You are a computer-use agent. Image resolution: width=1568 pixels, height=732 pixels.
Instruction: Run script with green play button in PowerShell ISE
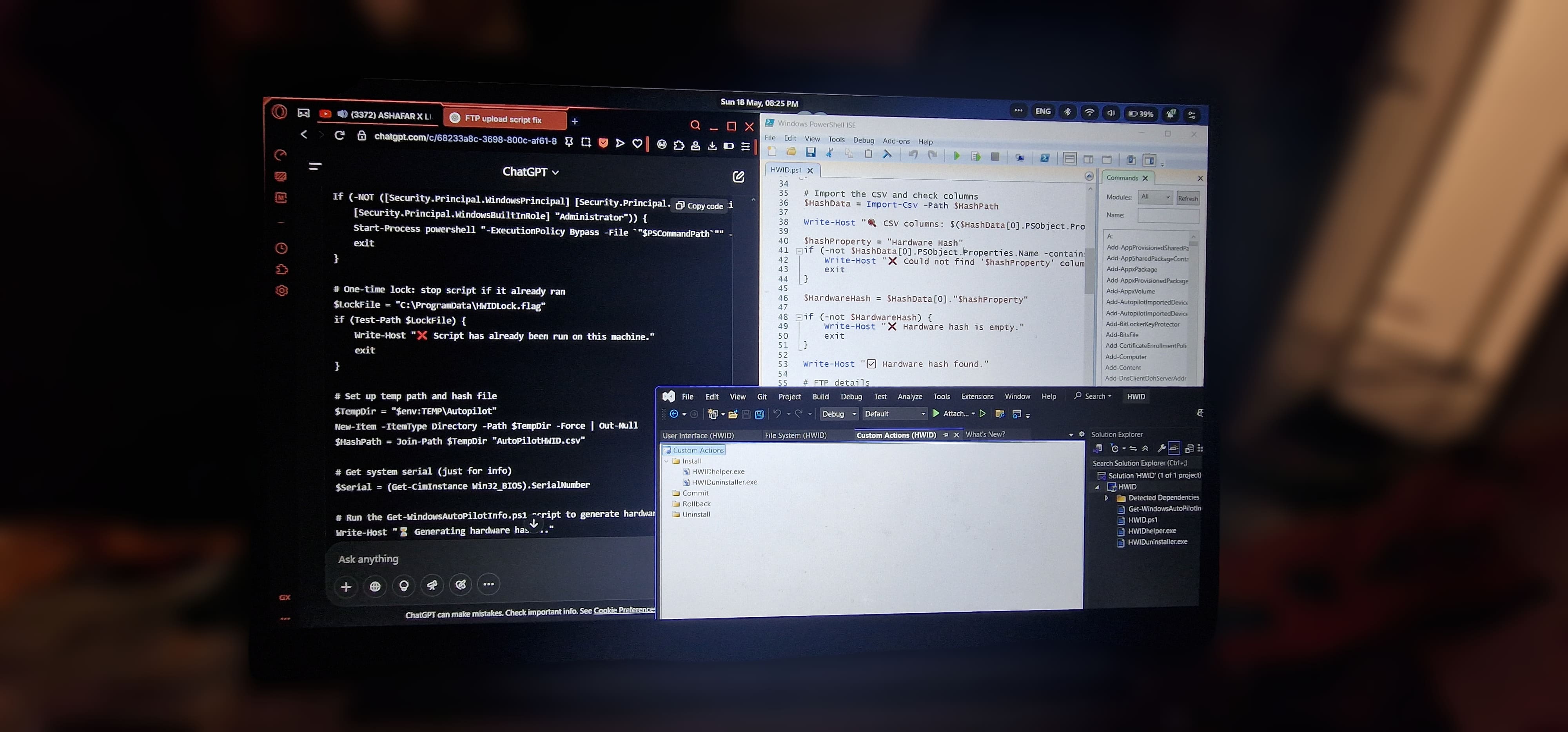(956, 156)
